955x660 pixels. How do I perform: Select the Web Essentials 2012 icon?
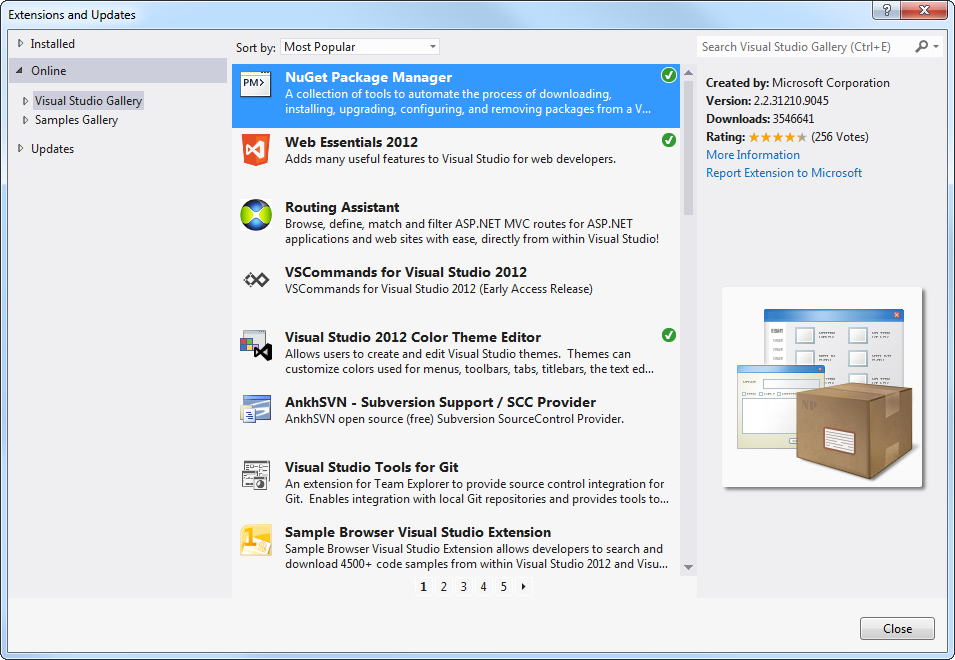[256, 150]
